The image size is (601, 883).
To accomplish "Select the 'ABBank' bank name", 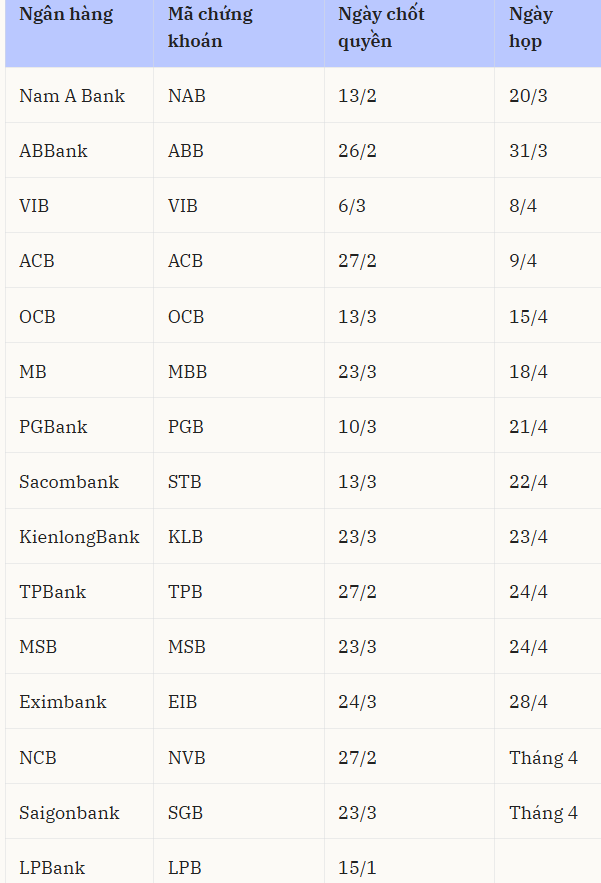I will click(x=53, y=151).
